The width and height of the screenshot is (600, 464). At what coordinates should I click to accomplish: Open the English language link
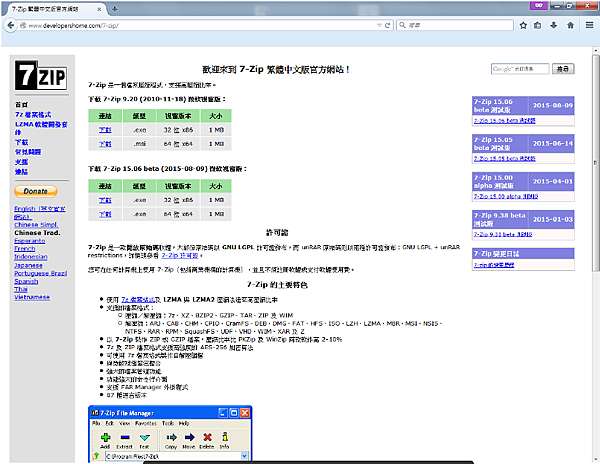point(39,212)
